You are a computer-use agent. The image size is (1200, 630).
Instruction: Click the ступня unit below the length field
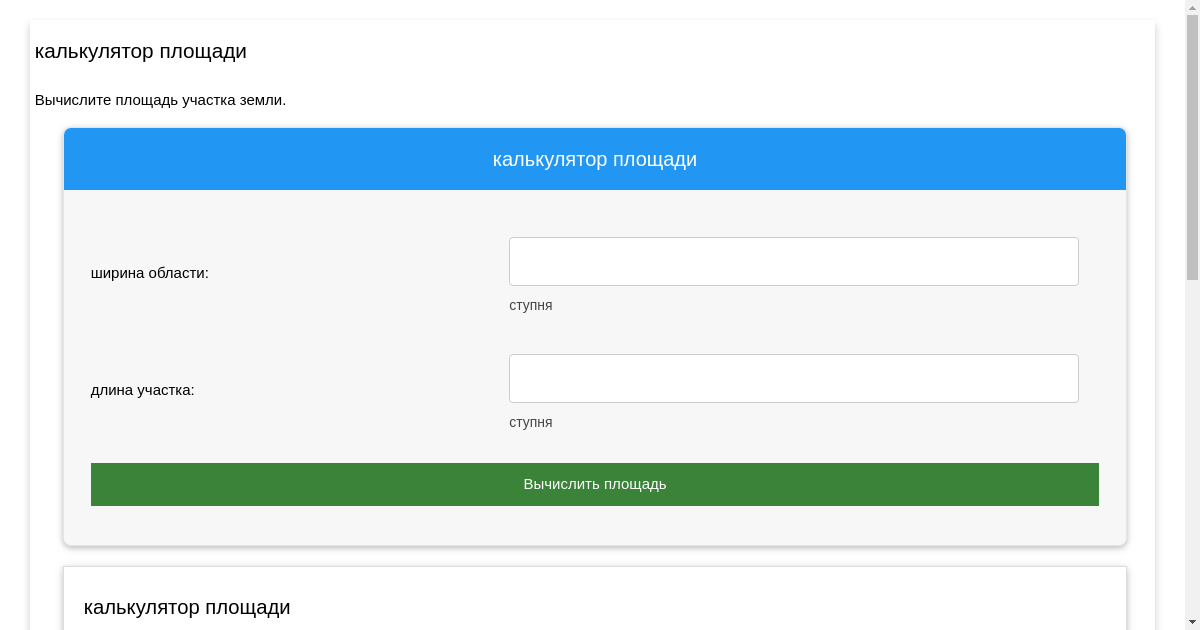click(x=530, y=422)
